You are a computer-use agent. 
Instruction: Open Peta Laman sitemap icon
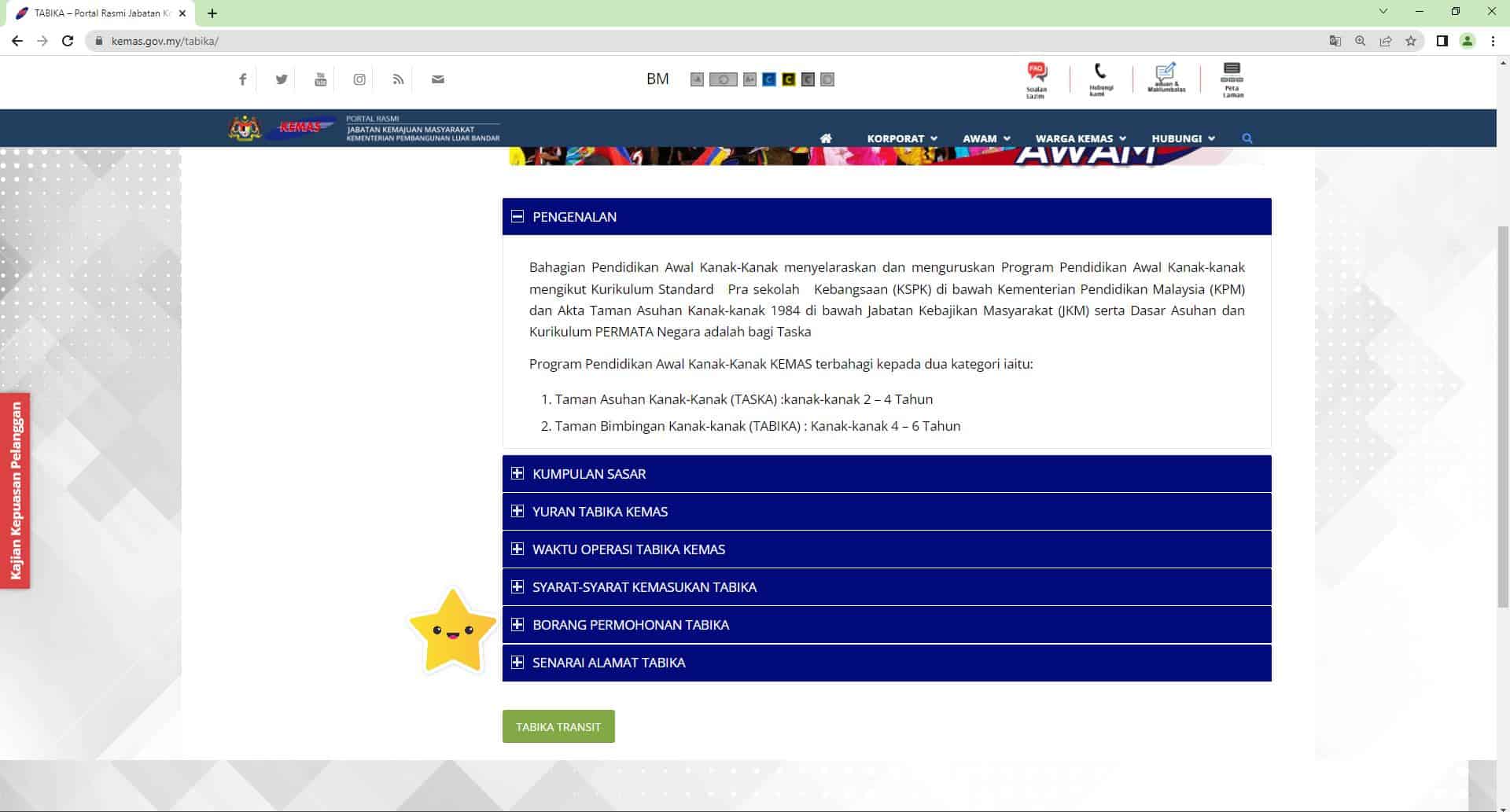pyautogui.click(x=1232, y=80)
